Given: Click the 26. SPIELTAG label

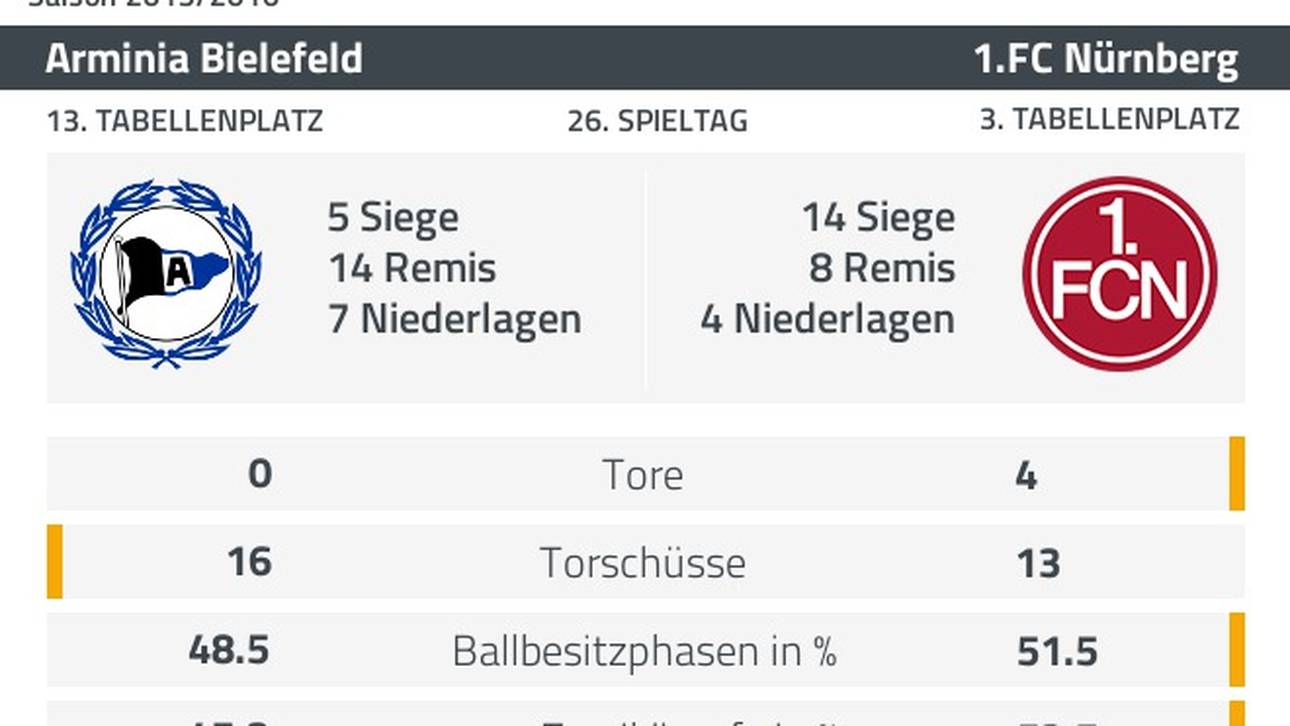Looking at the screenshot, I should [x=657, y=121].
